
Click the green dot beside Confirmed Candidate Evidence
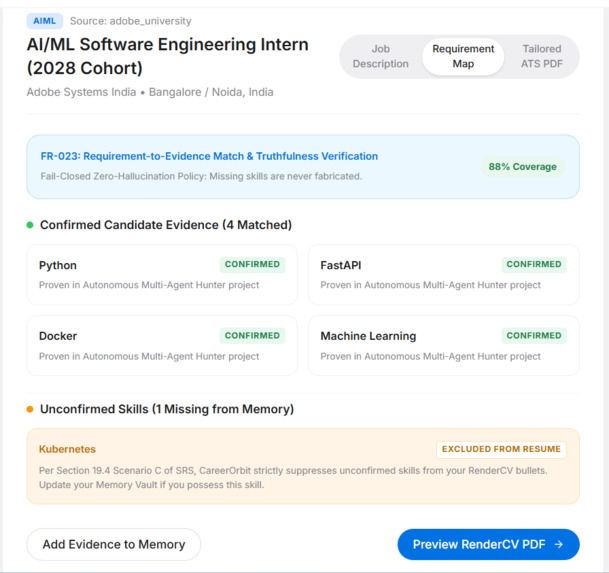point(30,225)
